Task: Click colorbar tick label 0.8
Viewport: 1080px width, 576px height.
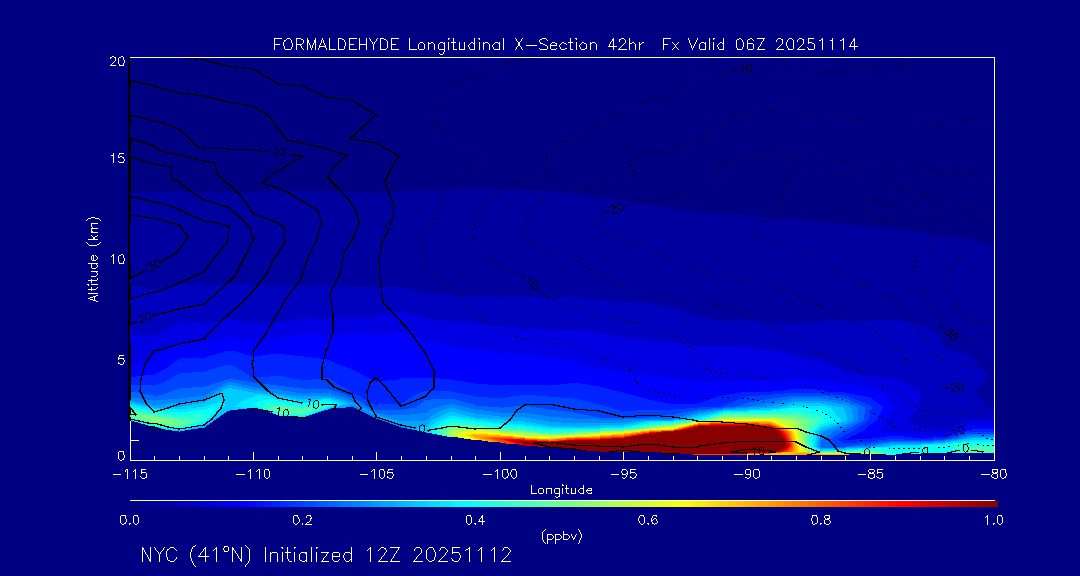Action: click(x=822, y=520)
